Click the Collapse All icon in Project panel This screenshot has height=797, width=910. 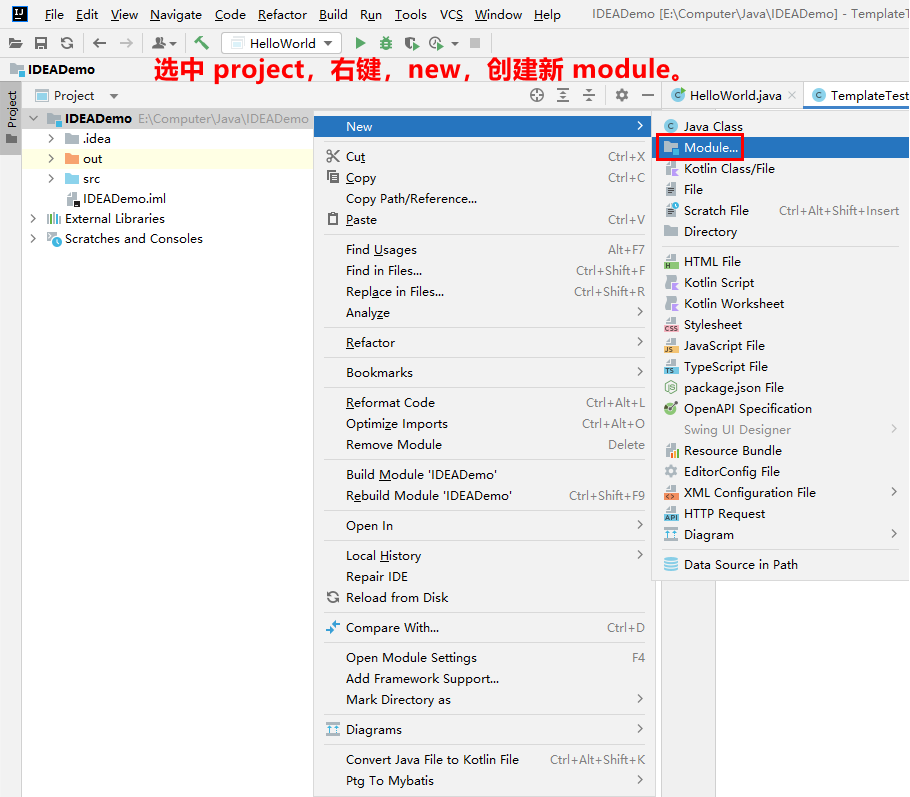click(x=589, y=95)
